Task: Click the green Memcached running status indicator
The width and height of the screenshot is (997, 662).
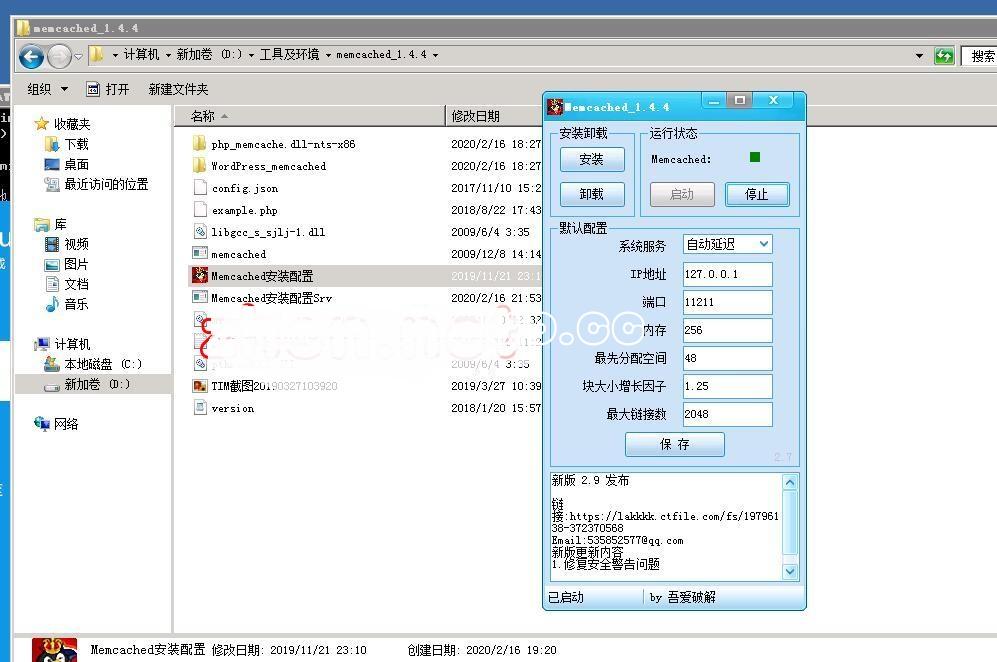Action: [755, 157]
